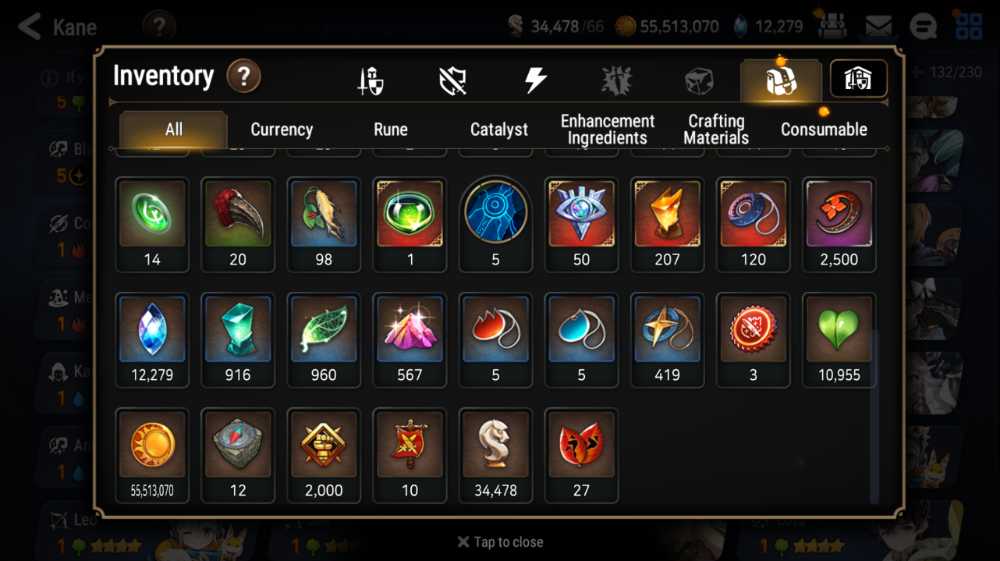Open the backpack inventory category
Screen dimensions: 1000x561
pyautogui.click(x=781, y=80)
